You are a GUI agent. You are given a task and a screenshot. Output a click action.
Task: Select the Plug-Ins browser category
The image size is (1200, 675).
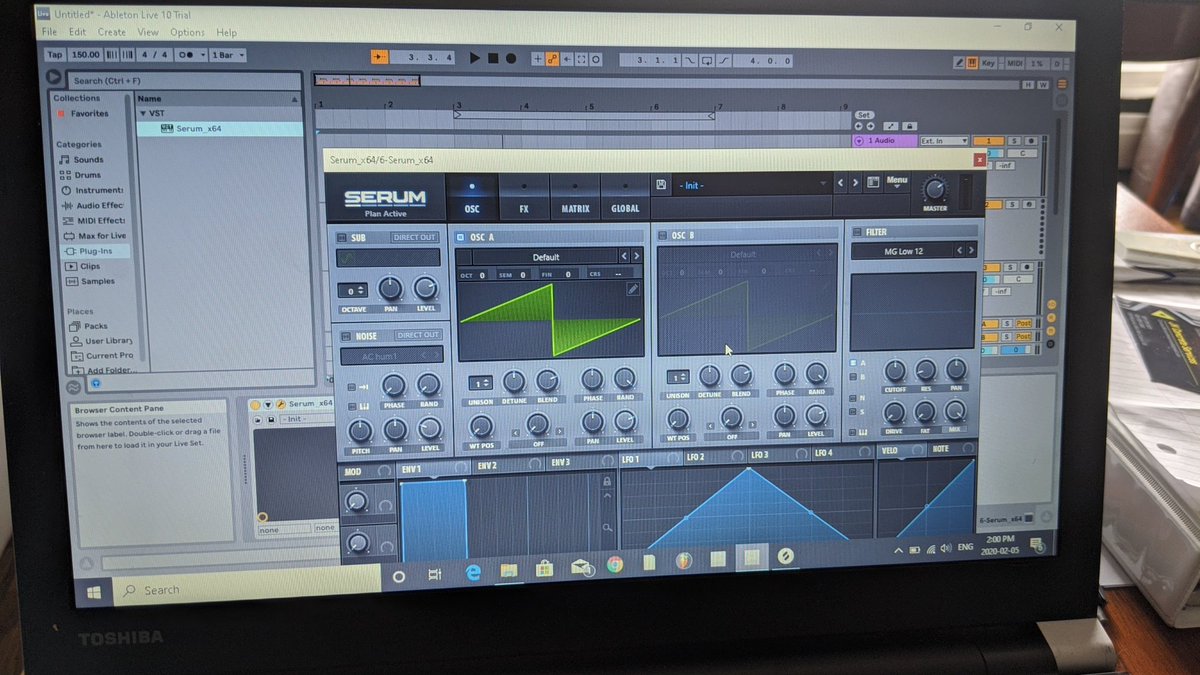click(95, 251)
